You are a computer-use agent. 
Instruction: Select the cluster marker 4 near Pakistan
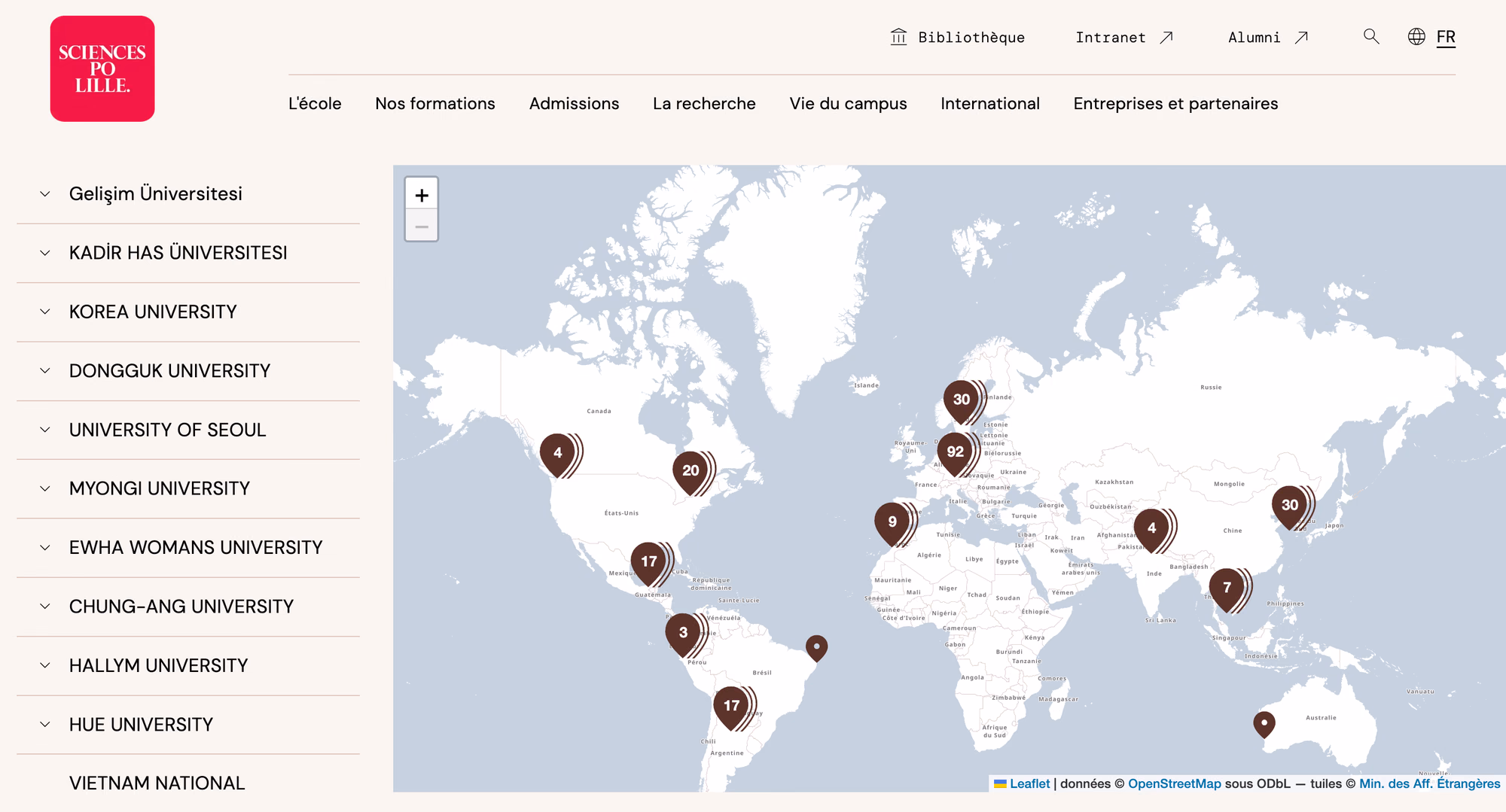pos(1152,530)
